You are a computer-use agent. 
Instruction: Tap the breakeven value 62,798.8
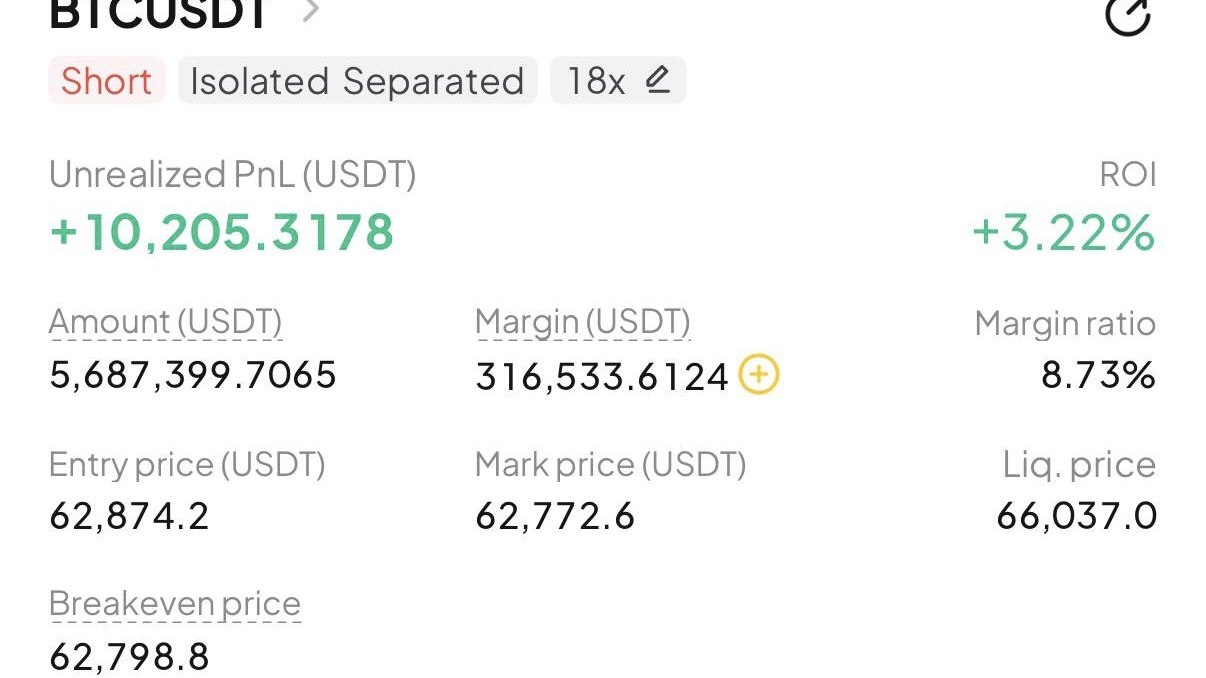(129, 657)
